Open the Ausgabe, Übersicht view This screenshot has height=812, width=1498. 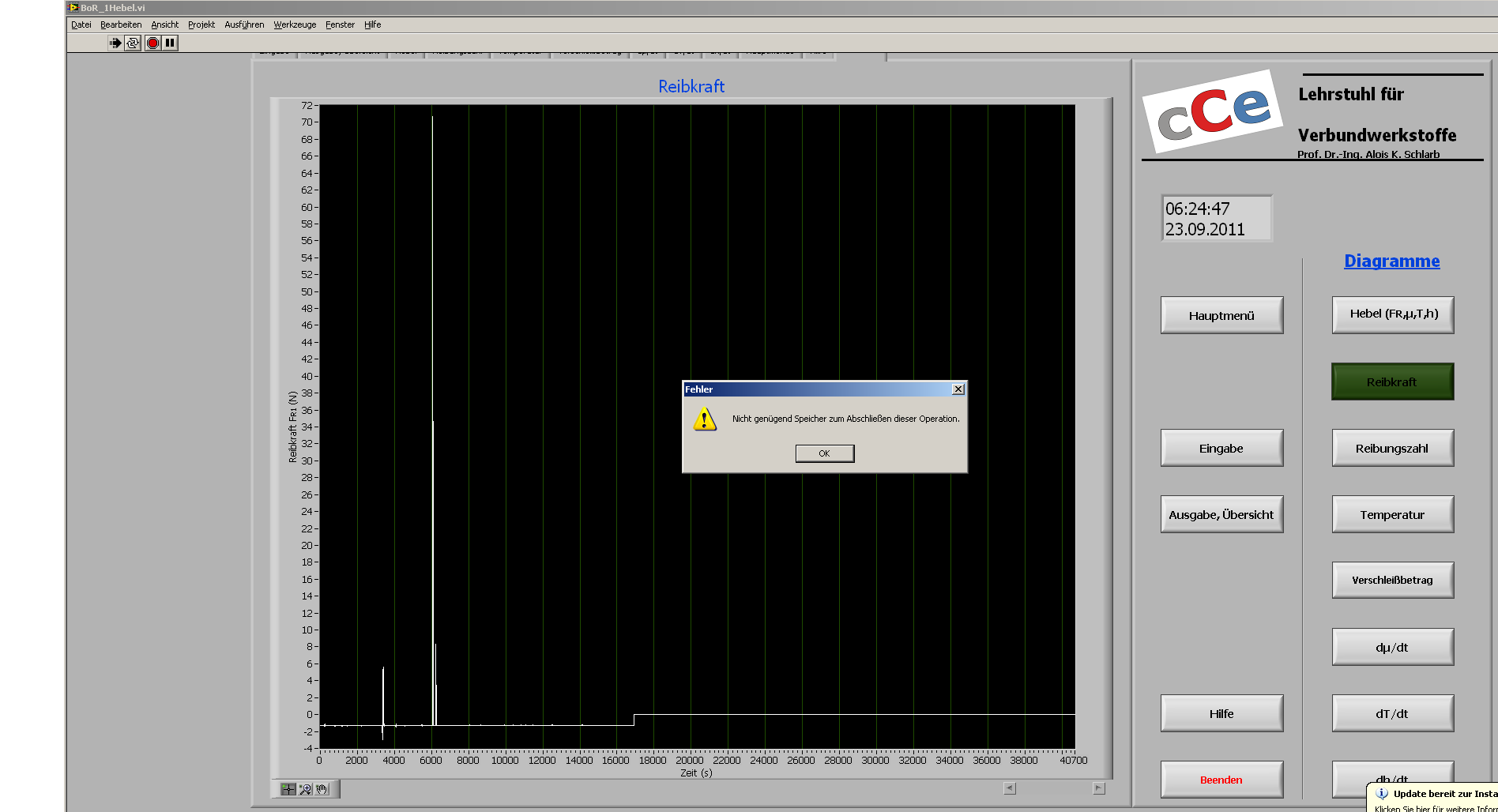1221,514
